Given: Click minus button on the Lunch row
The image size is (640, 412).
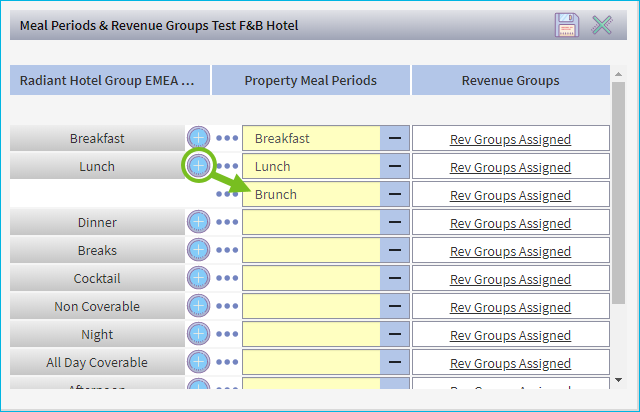Looking at the screenshot, I should 395,167.
